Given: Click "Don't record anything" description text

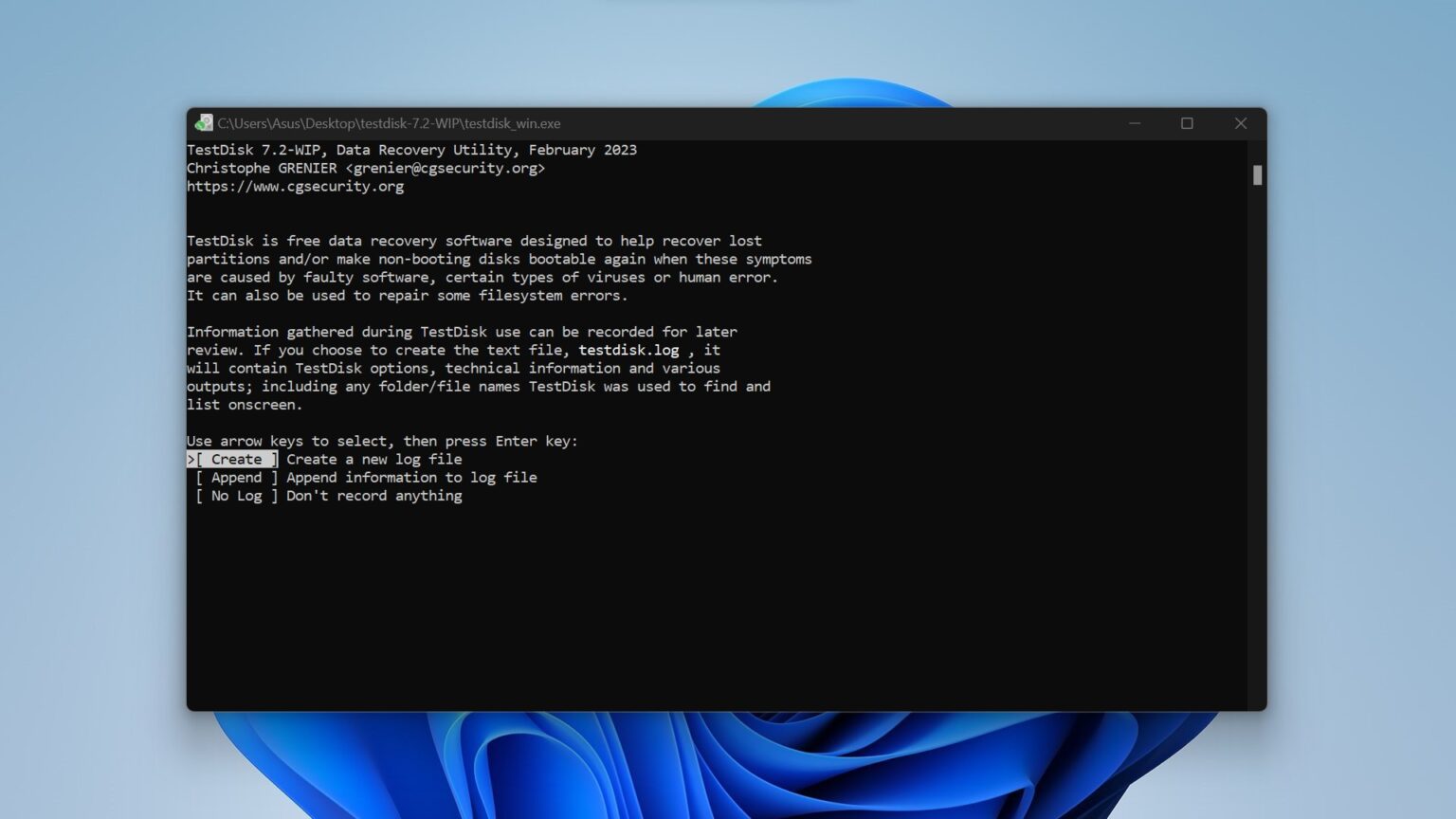Looking at the screenshot, I should (x=374, y=496).
